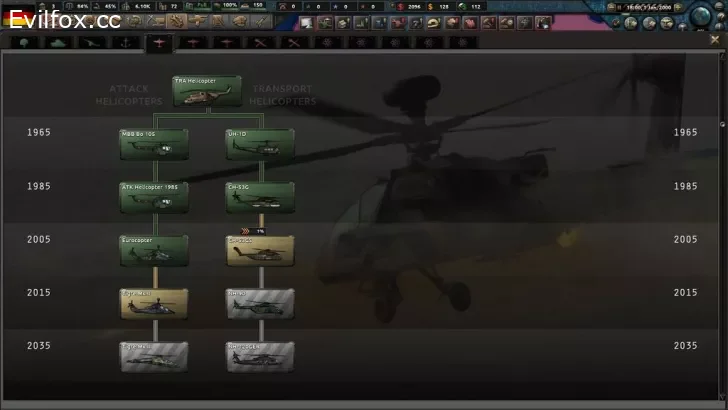
Task: Click the MBB Bo 105 technology card
Action: pos(154,144)
